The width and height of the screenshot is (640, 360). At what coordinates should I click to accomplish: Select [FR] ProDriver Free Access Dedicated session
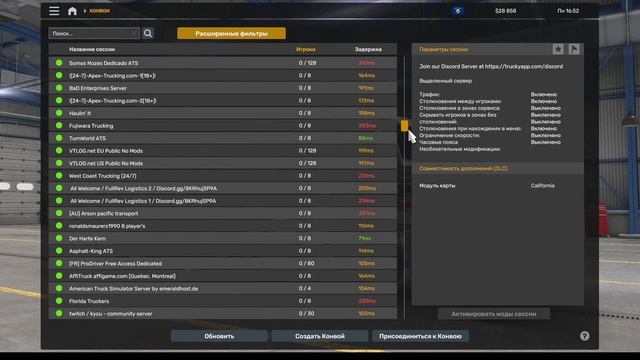click(x=222, y=263)
